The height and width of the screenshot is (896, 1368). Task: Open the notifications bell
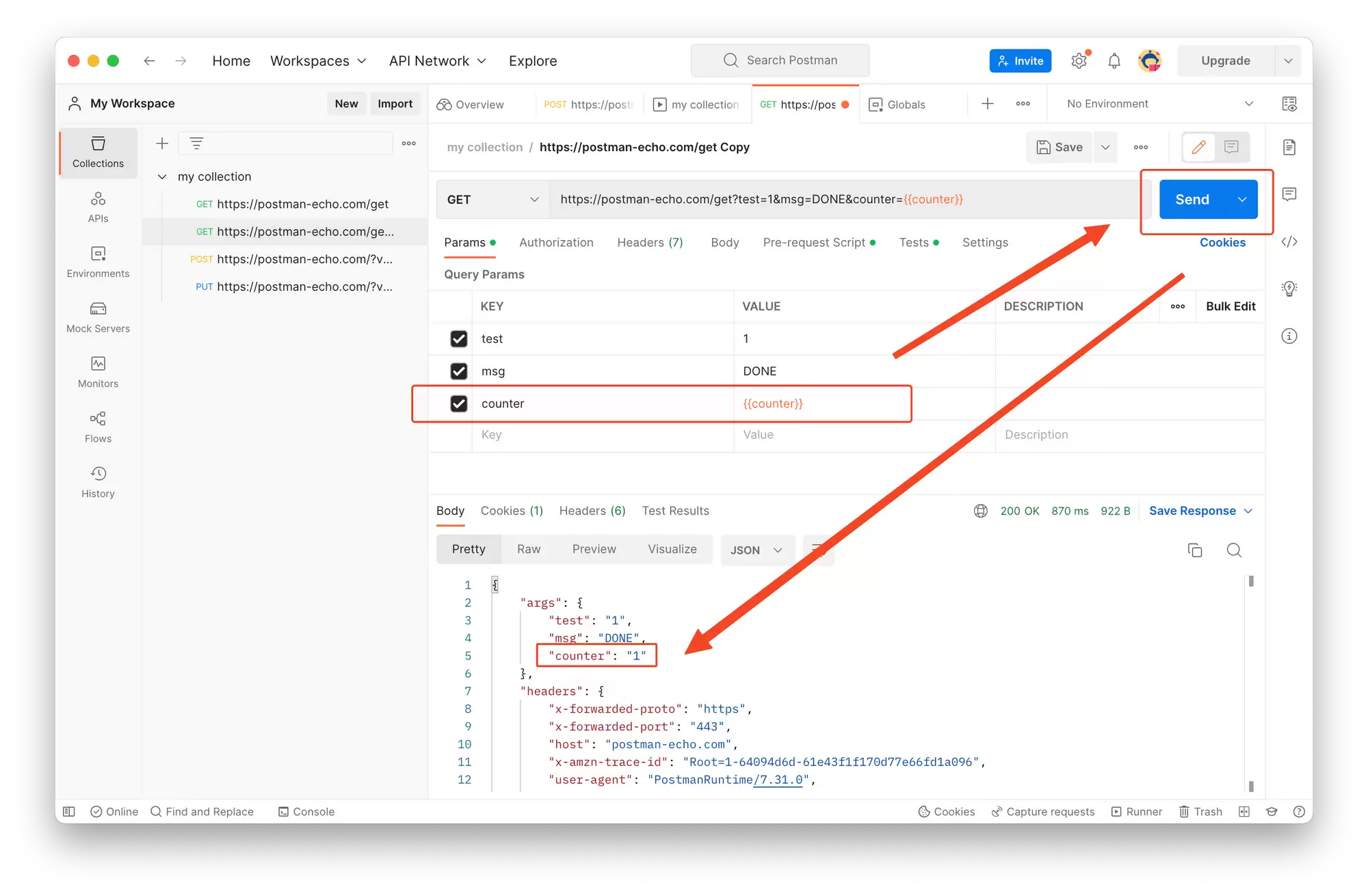(1114, 61)
